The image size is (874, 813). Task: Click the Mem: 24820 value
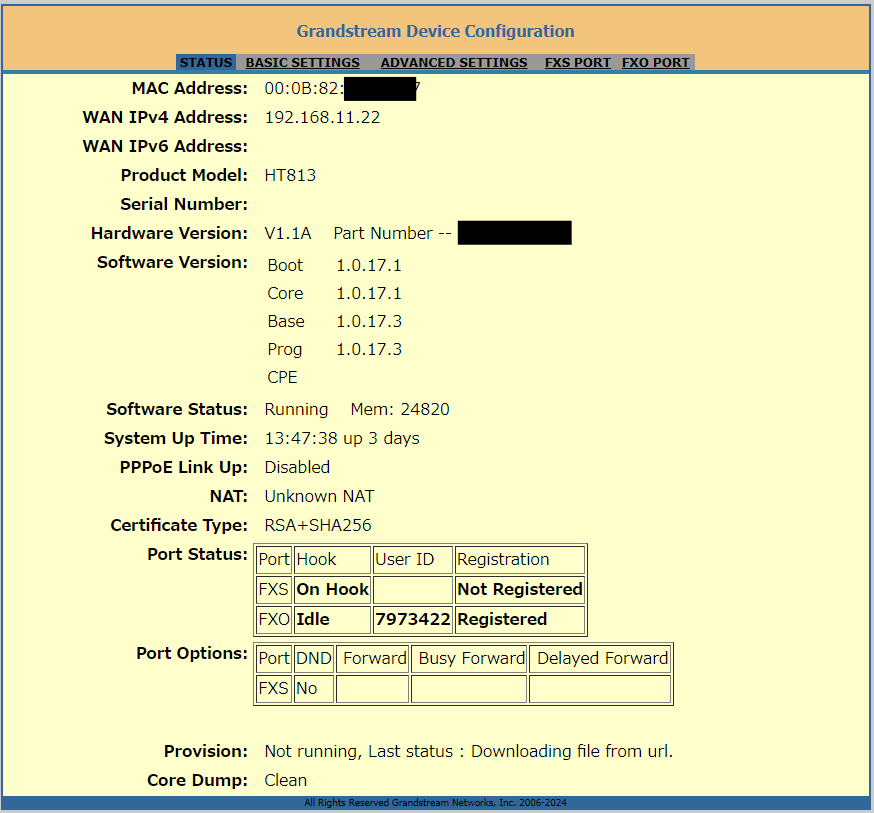pos(400,410)
